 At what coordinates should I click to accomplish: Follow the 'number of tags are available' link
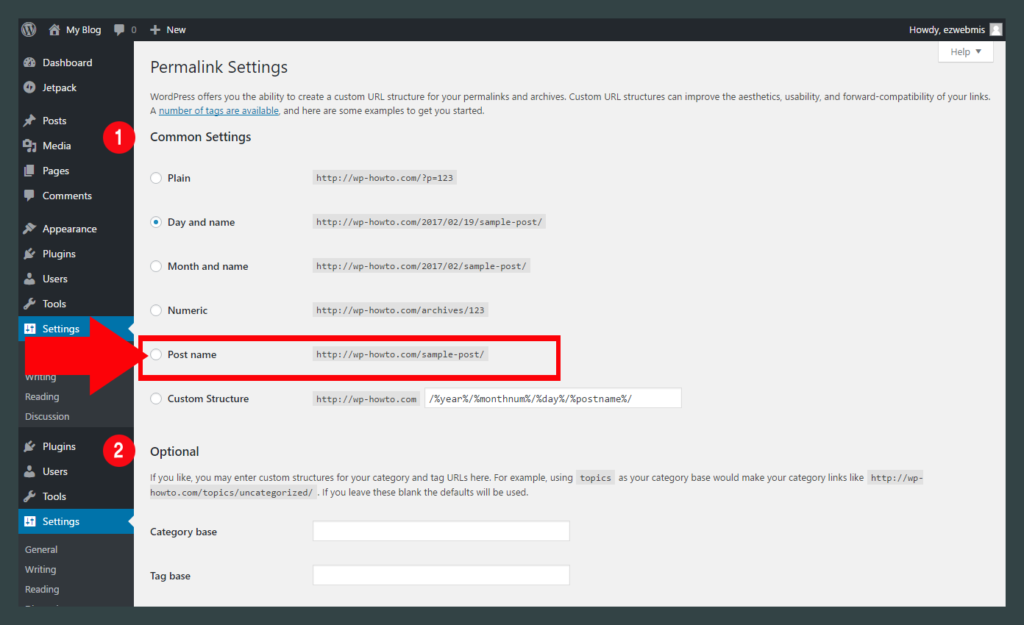[218, 111]
